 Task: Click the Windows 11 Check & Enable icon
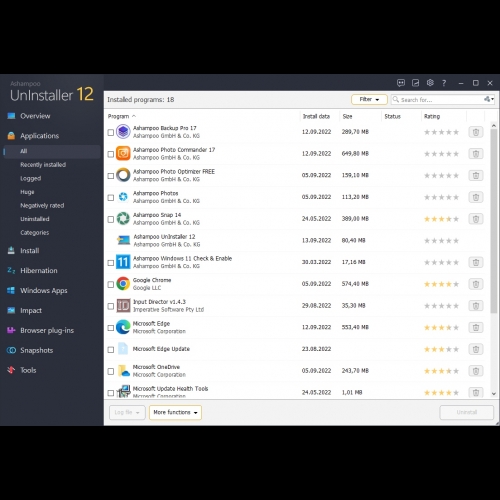click(123, 262)
